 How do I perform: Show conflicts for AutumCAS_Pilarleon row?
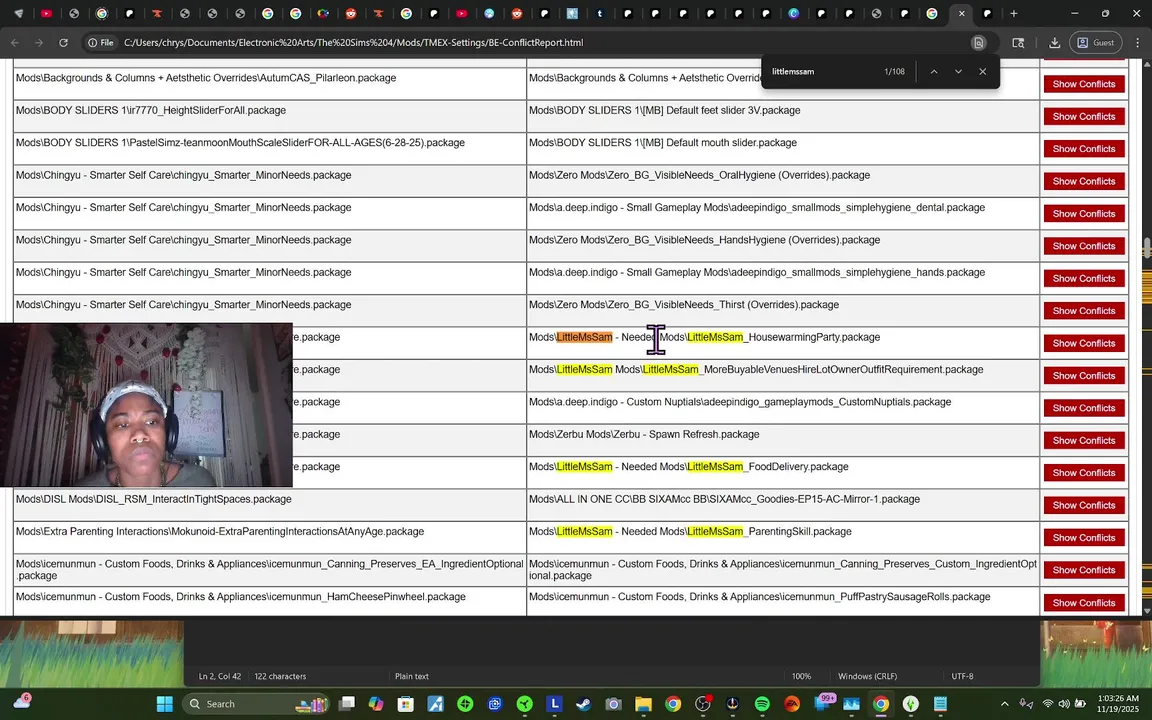tap(1084, 84)
